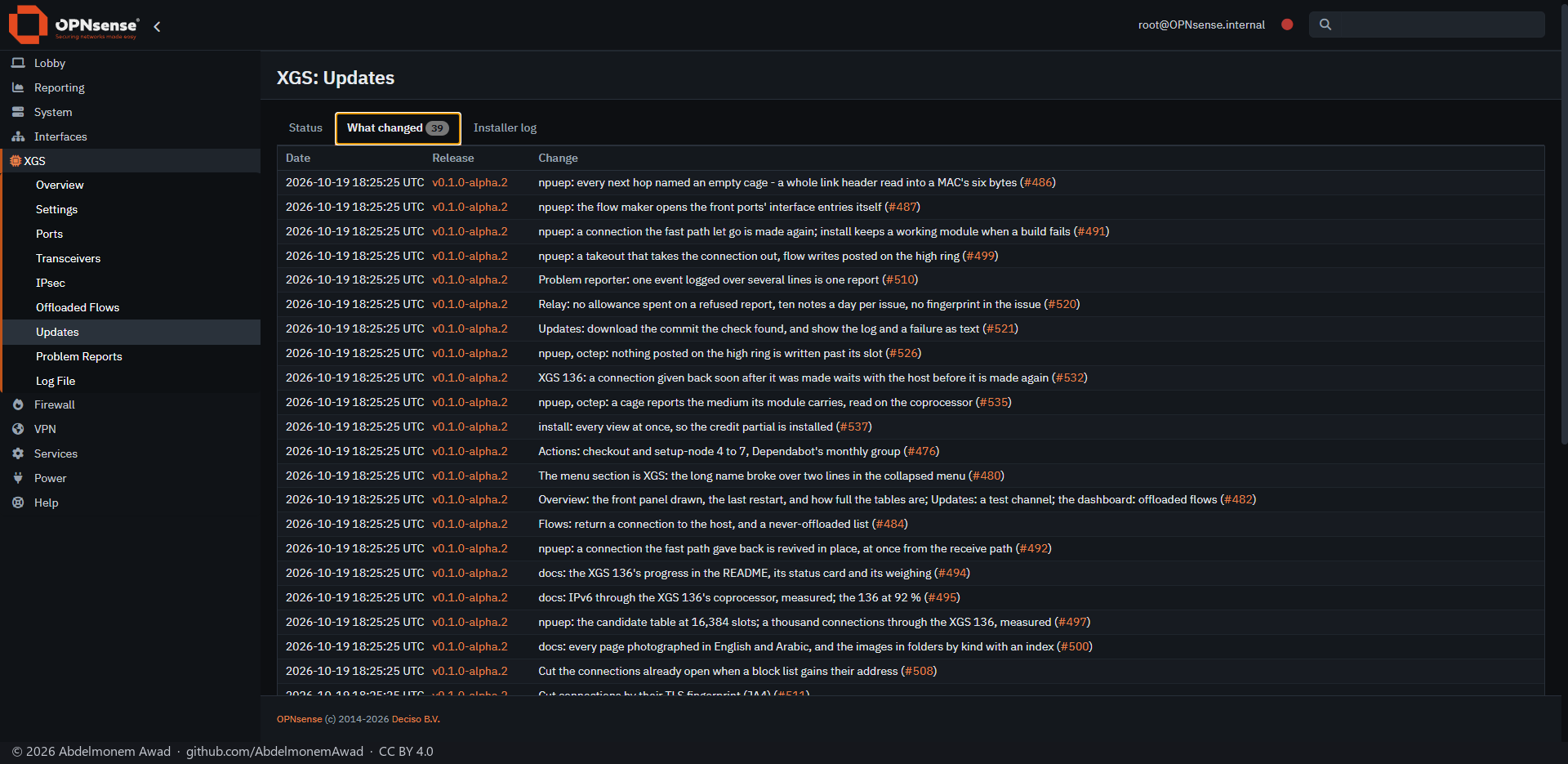Open the Installer log tab
Viewport: 1568px width, 764px height.
tap(505, 127)
